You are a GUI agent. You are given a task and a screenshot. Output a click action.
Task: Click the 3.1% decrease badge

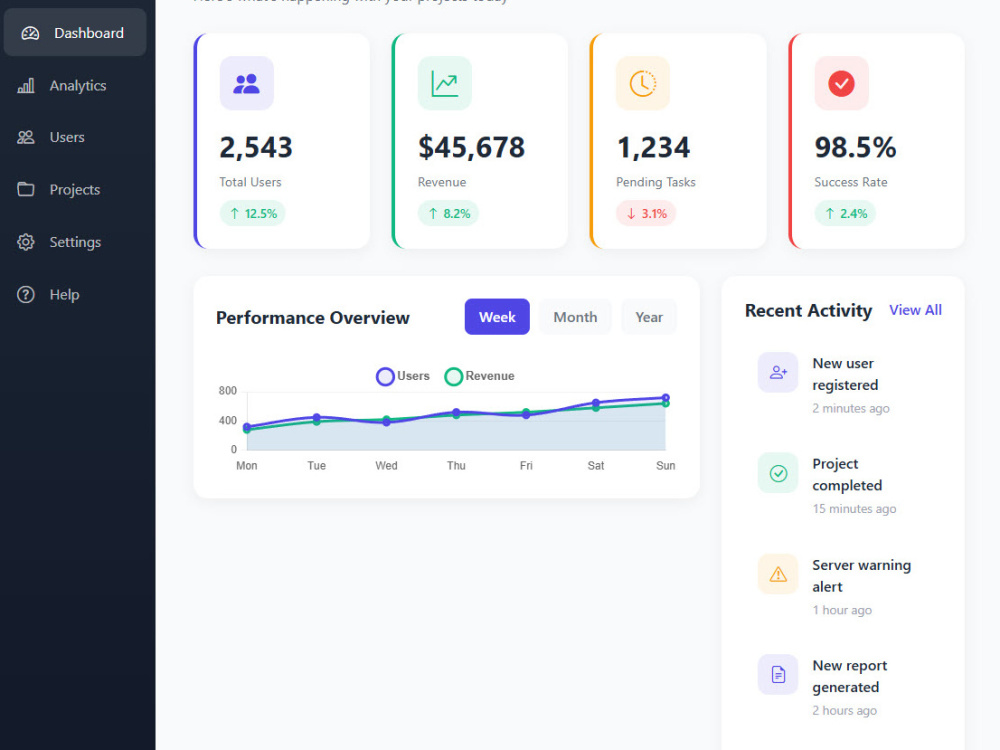(x=645, y=214)
